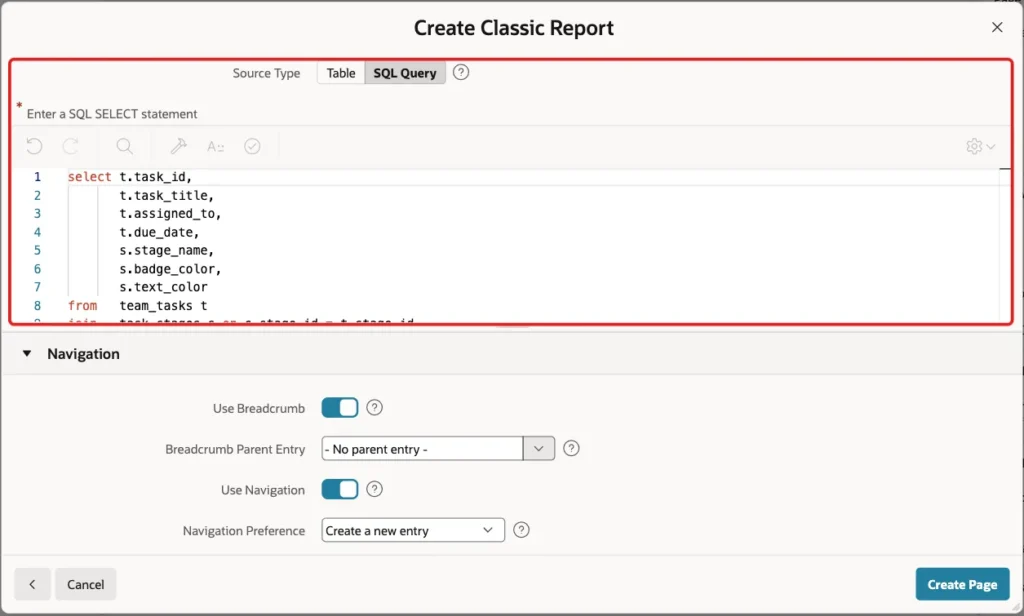Click the Create Page button
Viewport: 1024px width, 616px height.
(962, 584)
